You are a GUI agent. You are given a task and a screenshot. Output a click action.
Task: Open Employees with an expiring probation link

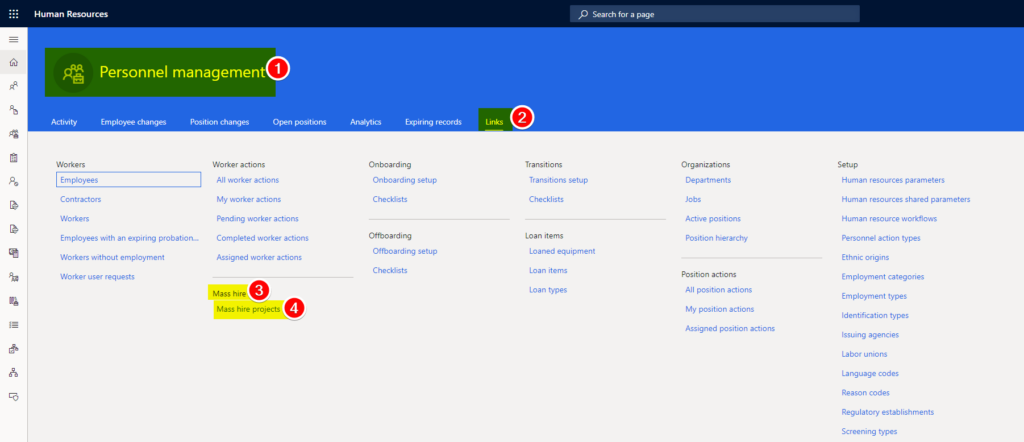click(129, 238)
